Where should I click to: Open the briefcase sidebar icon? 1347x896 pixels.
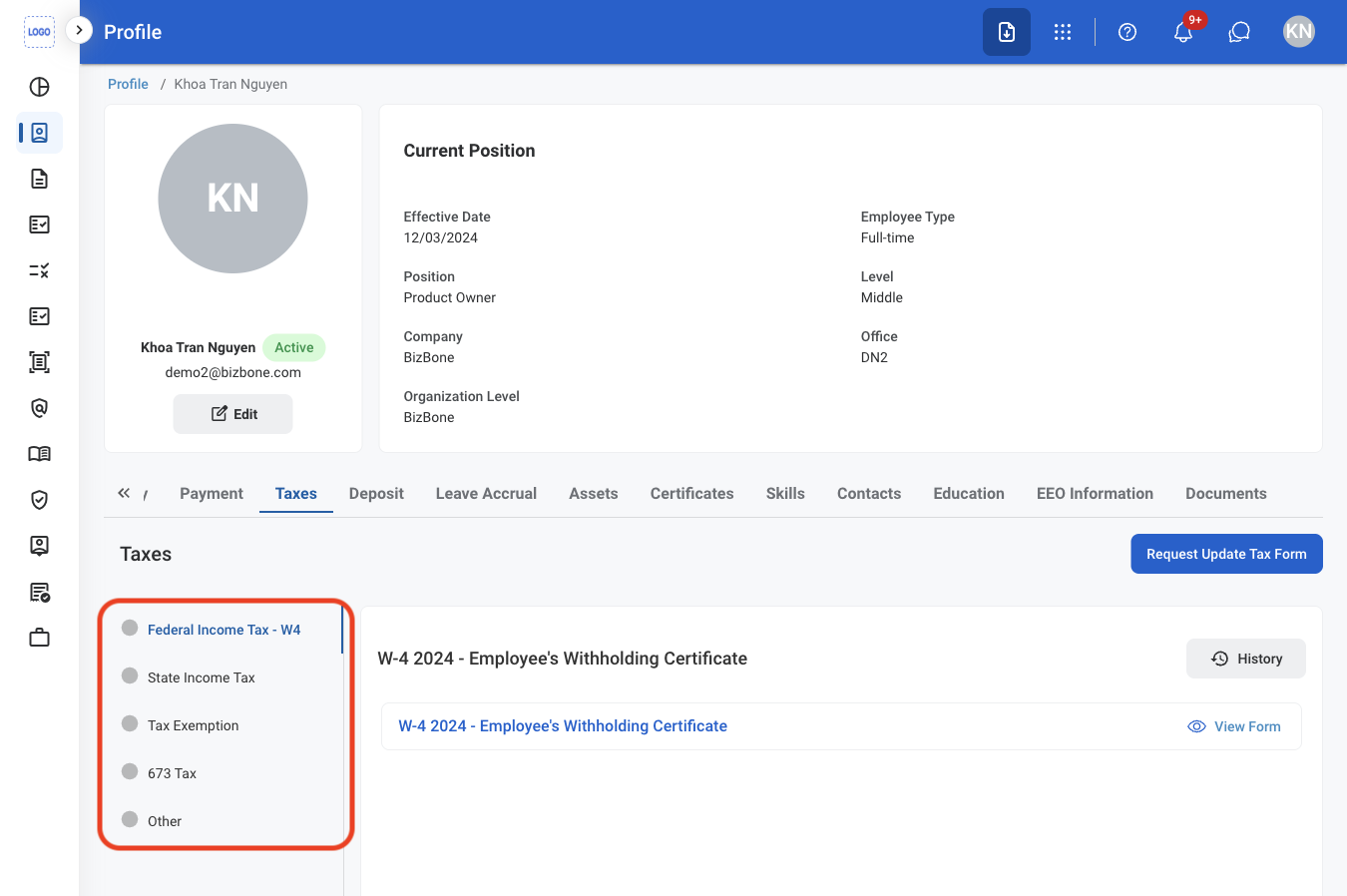point(39,638)
